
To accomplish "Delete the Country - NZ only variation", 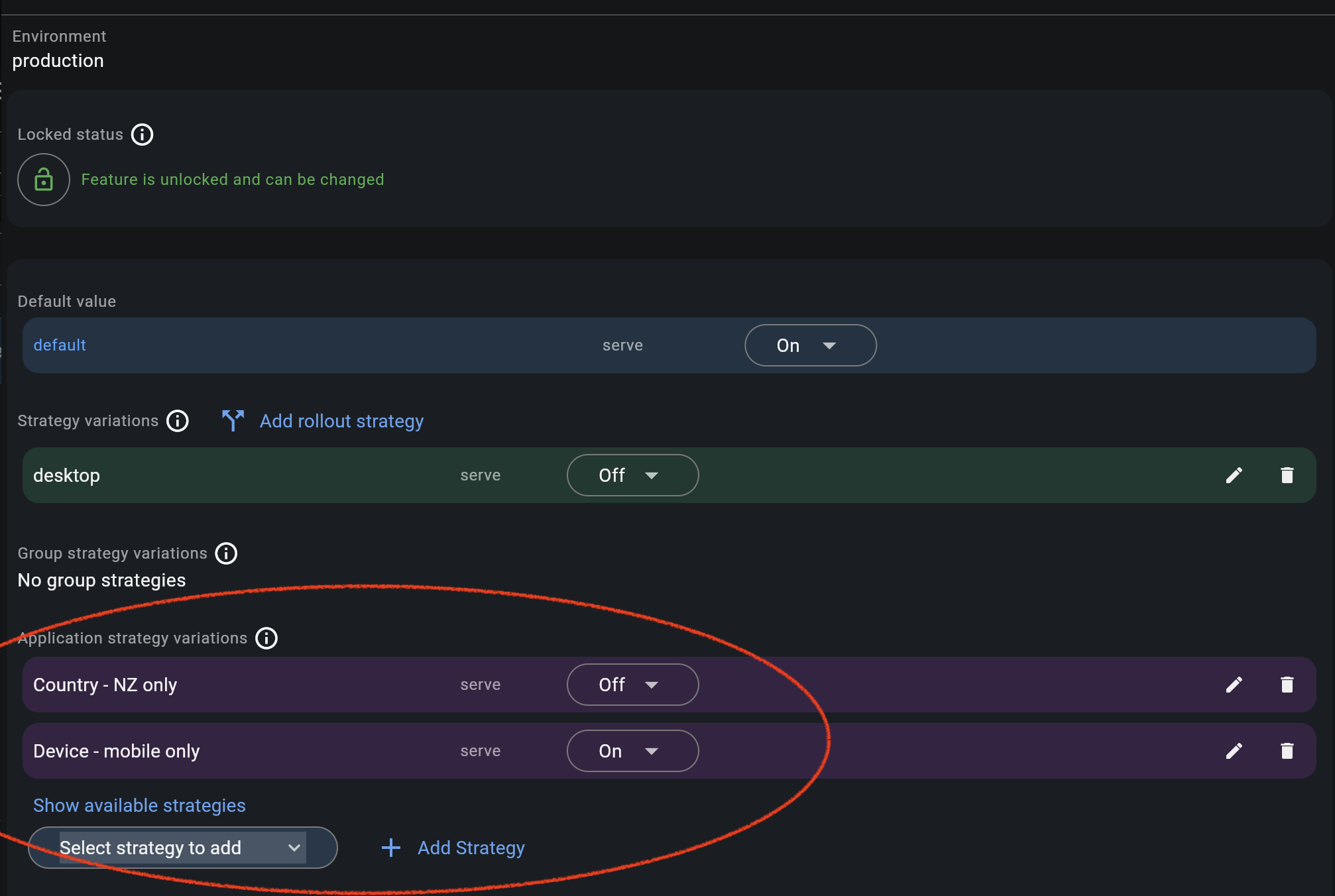I will click(x=1287, y=685).
